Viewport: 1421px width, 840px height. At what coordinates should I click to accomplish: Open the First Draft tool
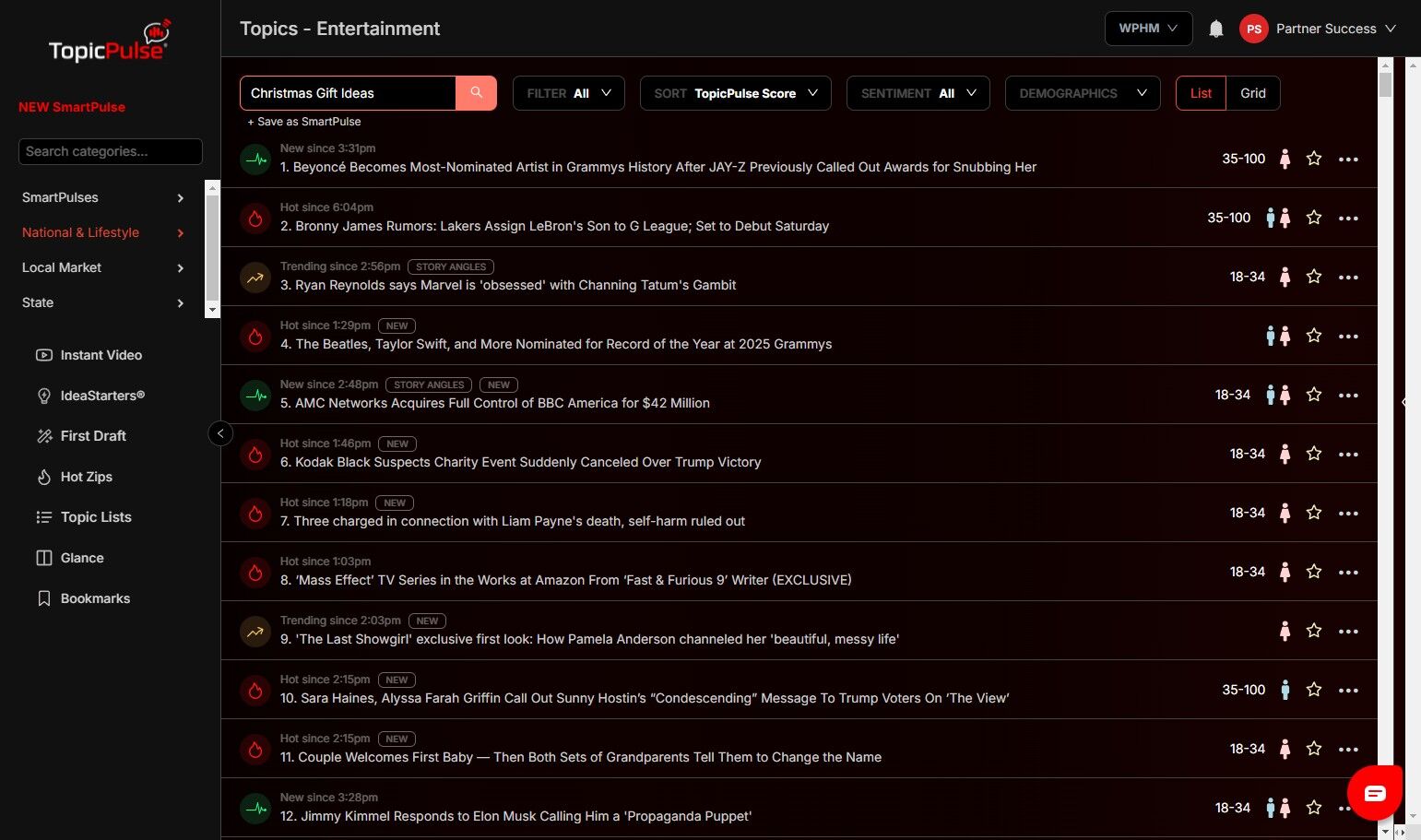[x=81, y=436]
